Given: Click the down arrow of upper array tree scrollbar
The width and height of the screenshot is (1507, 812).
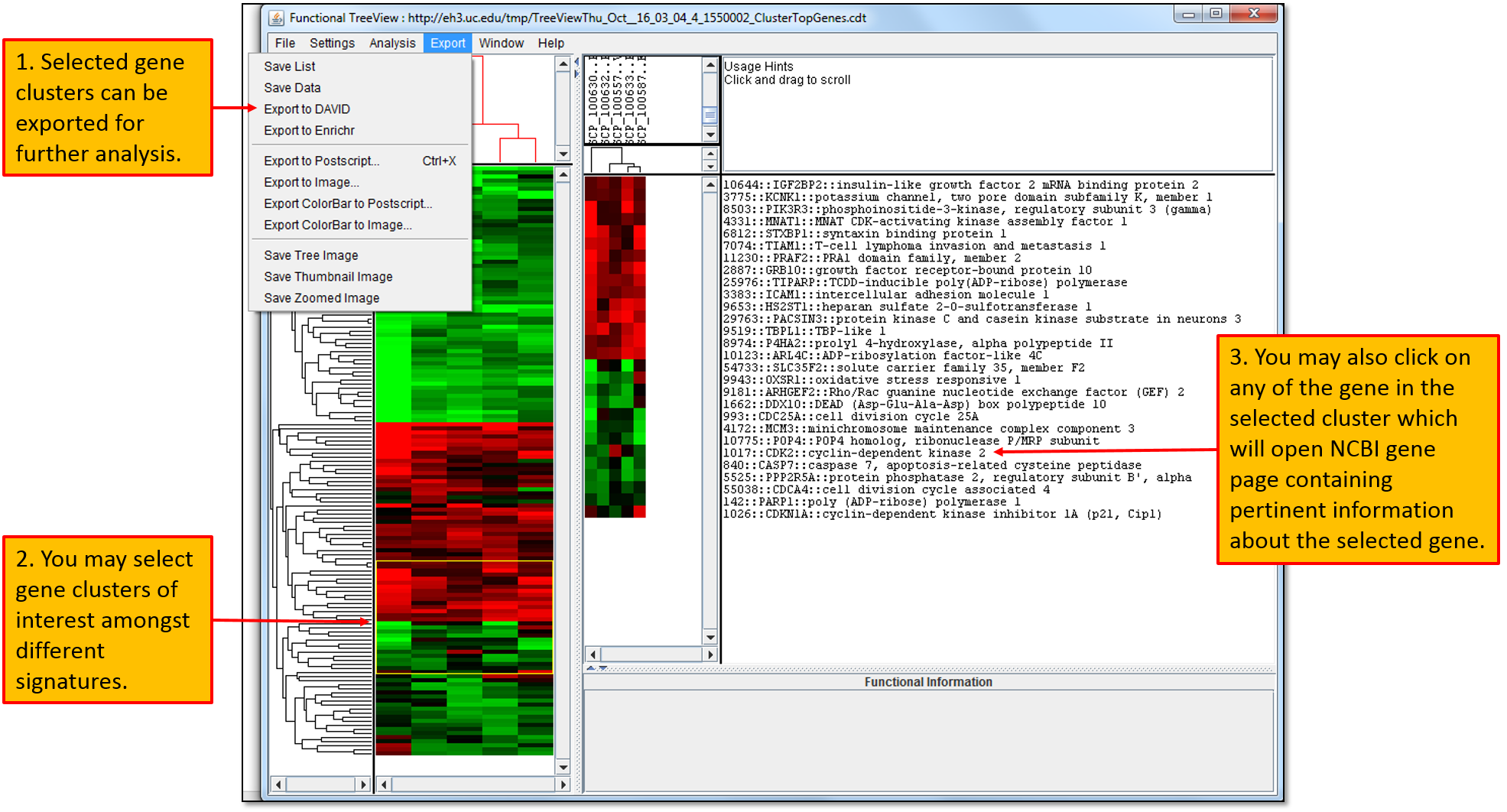Looking at the screenshot, I should [x=563, y=154].
